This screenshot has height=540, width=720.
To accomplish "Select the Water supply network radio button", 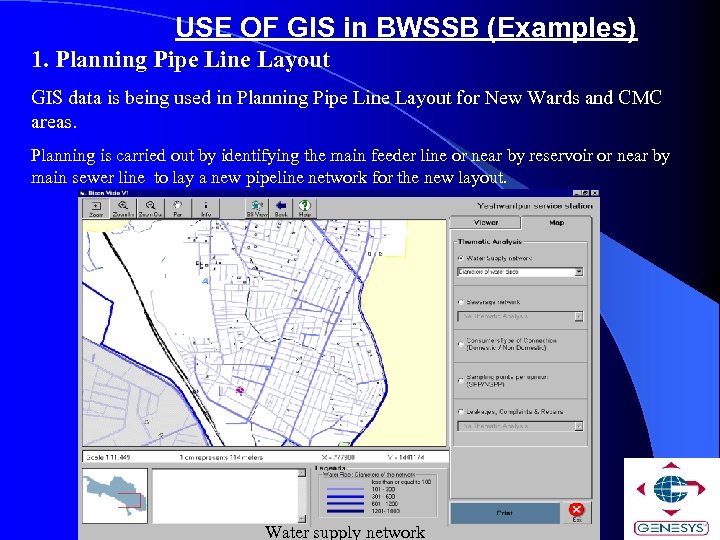I will tap(461, 259).
